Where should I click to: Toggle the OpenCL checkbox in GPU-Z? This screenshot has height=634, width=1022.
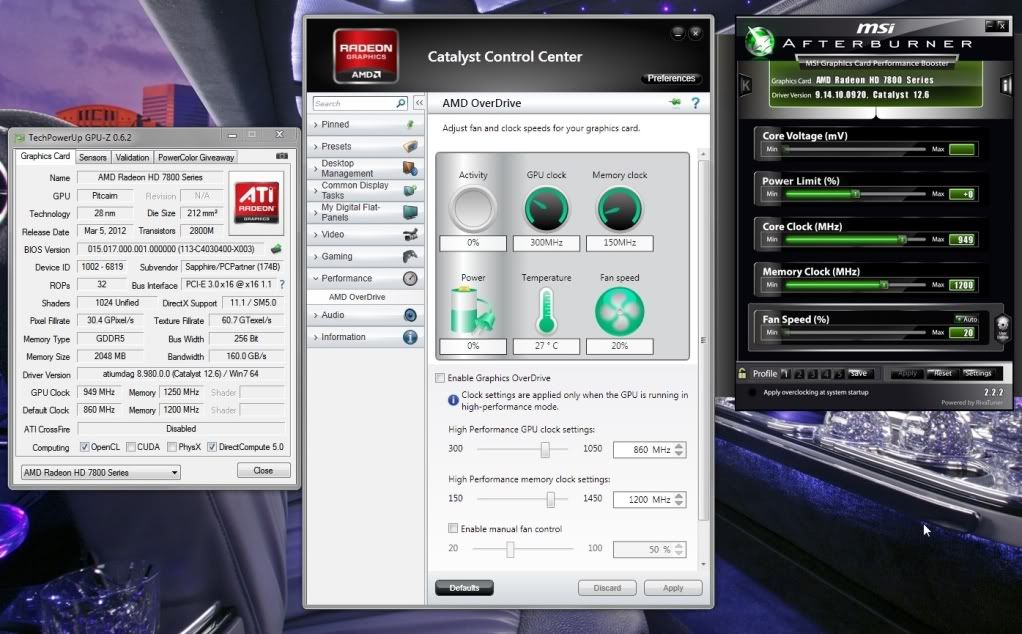click(x=84, y=447)
